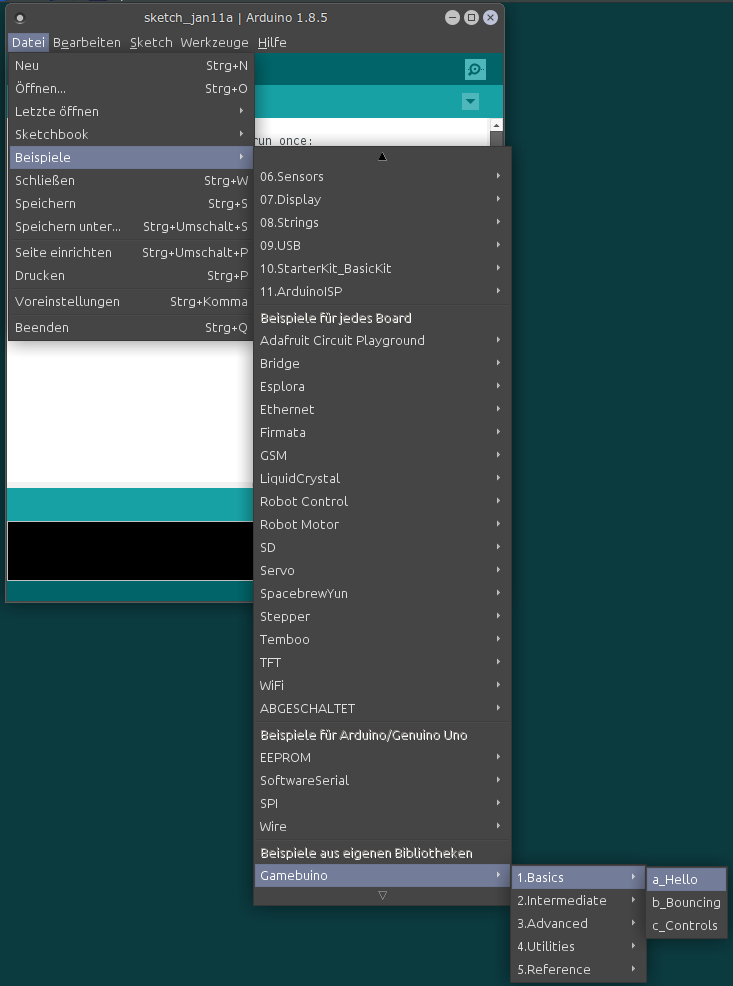Screen dimensions: 733x986
Task: Click the Servo examples entry
Action: tap(380, 571)
